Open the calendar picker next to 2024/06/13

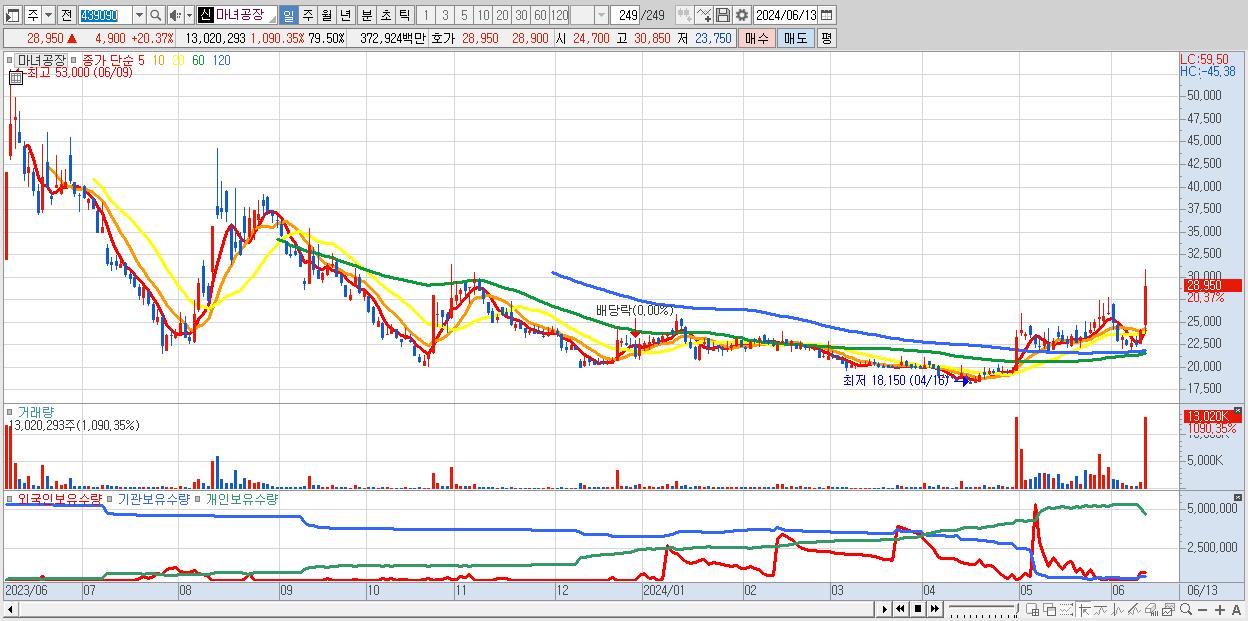tap(826, 15)
